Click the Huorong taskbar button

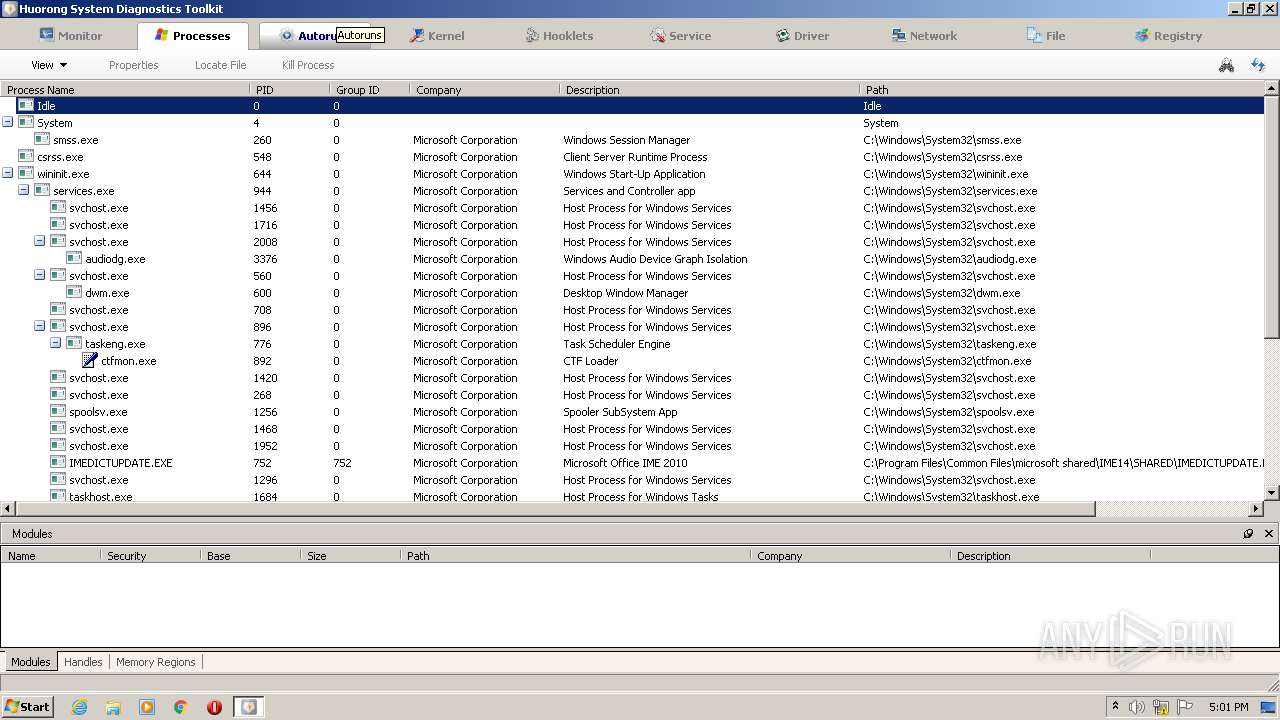point(248,707)
